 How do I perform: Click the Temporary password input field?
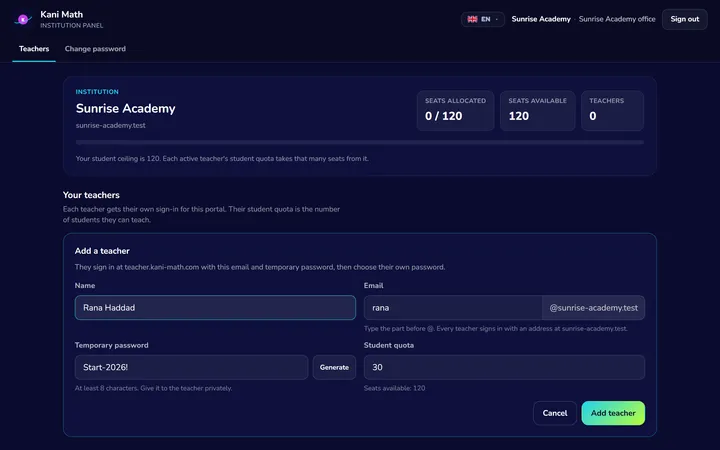[x=191, y=367]
